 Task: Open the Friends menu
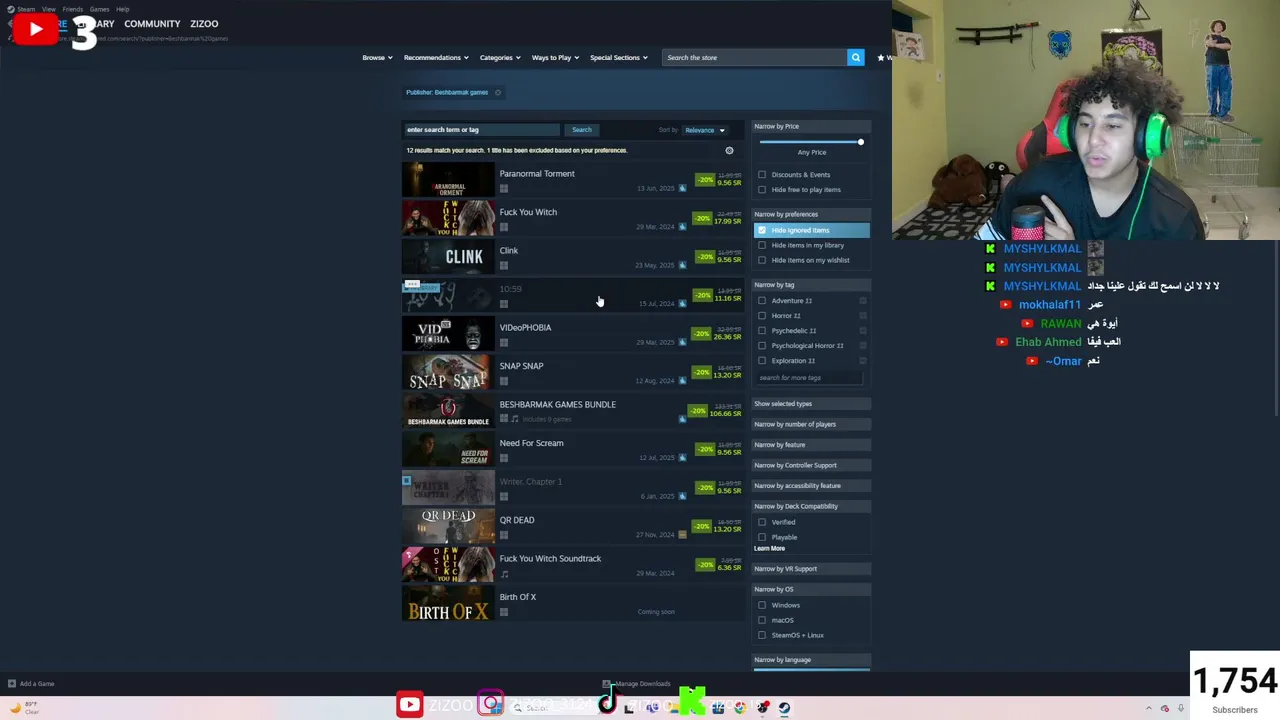72,9
